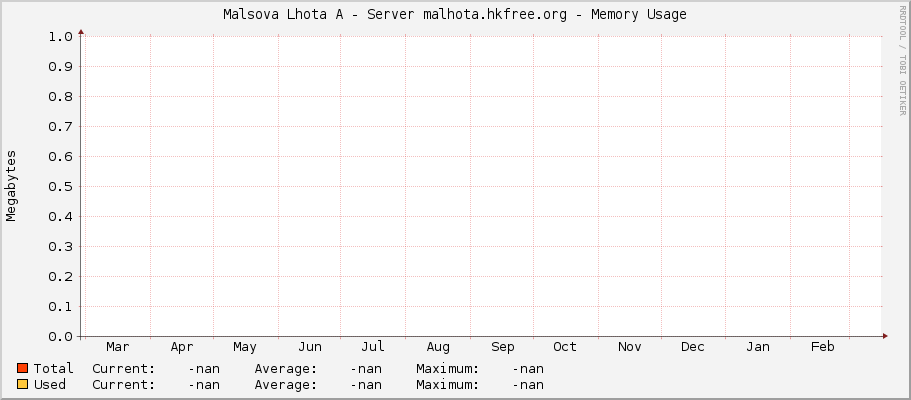
Task: Click the Used row Average -nan value
Action: [366, 385]
